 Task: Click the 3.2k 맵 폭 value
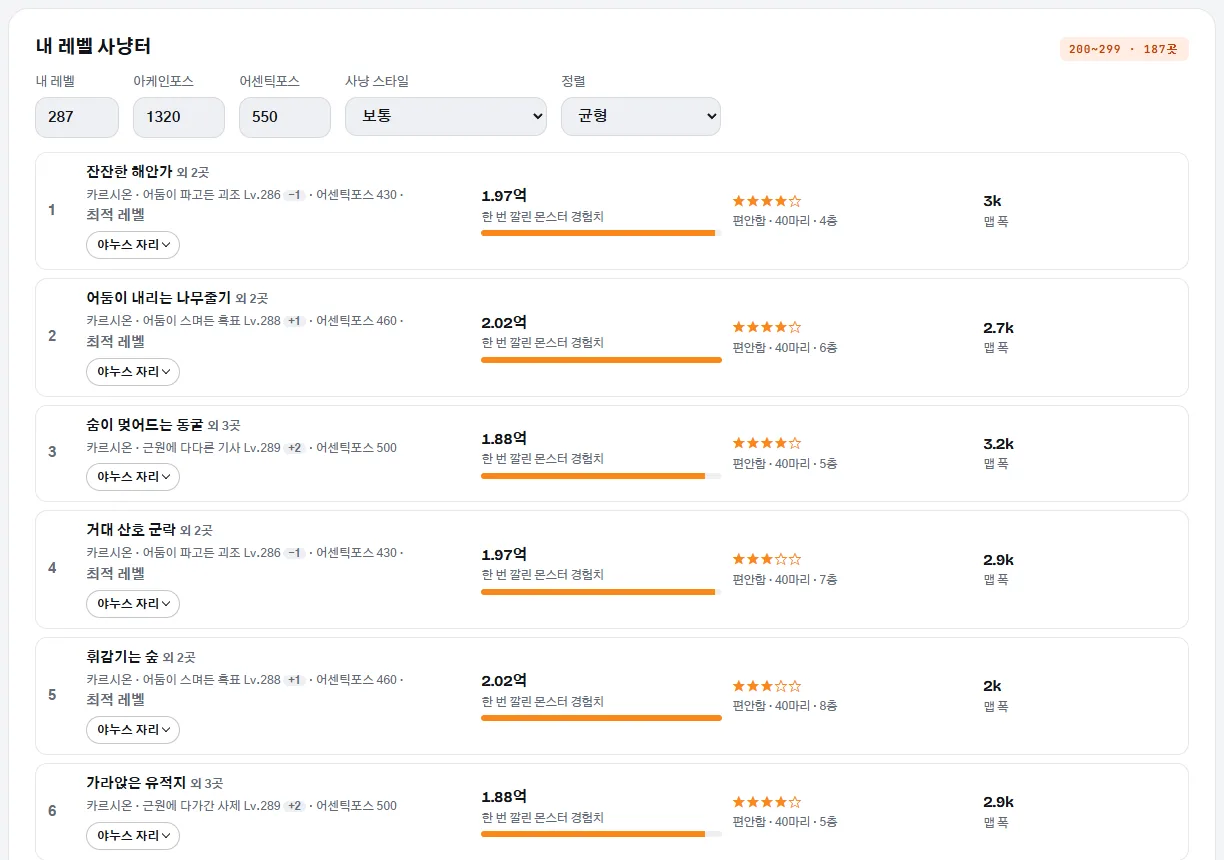tap(999, 444)
